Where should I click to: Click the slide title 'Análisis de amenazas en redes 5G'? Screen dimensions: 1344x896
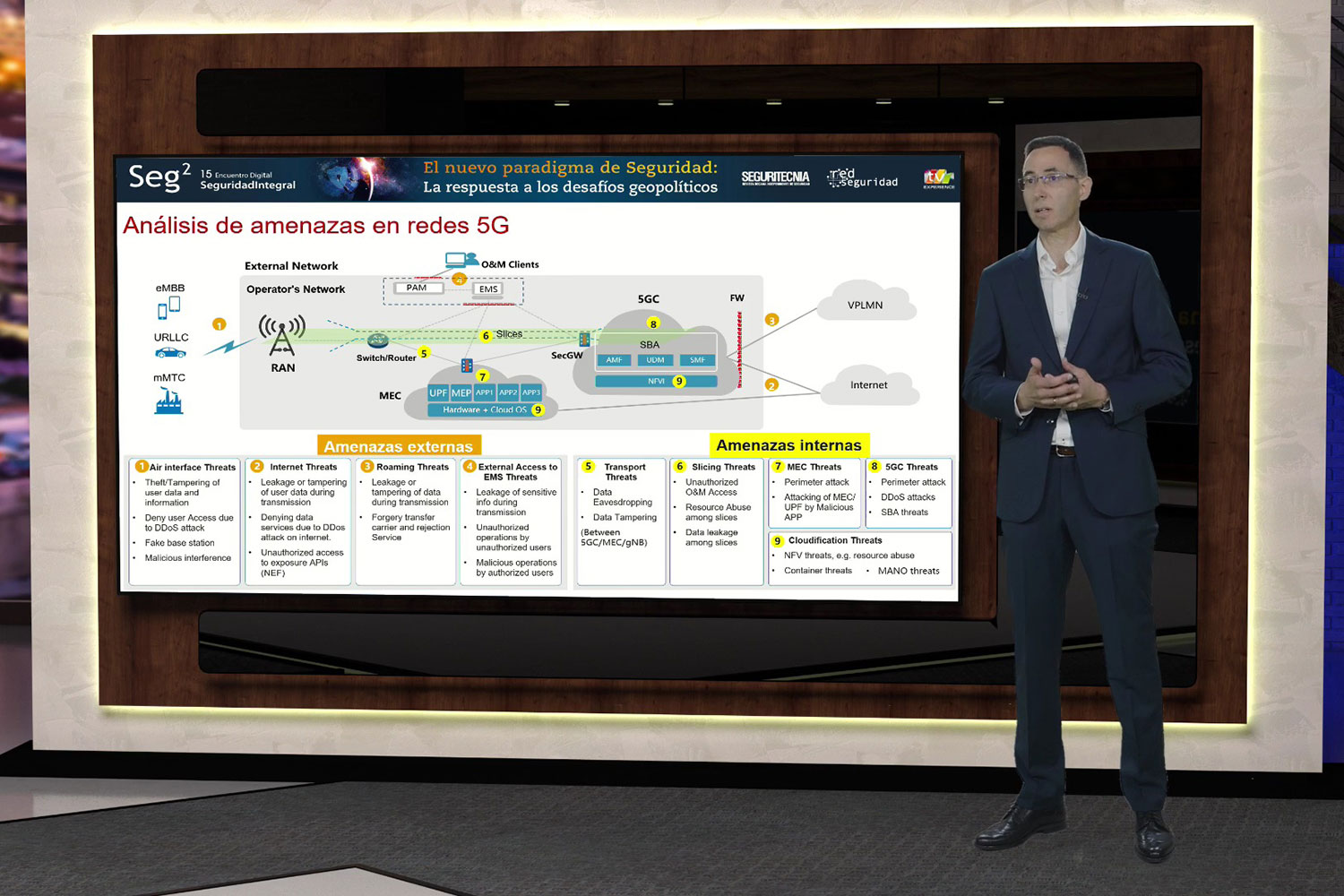(316, 225)
